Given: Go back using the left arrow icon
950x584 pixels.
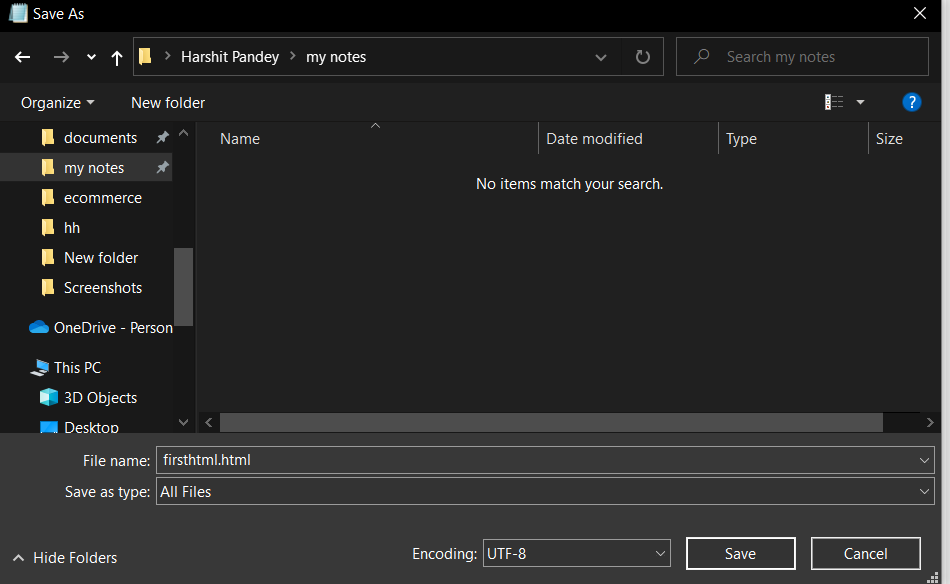Looking at the screenshot, I should 22,57.
